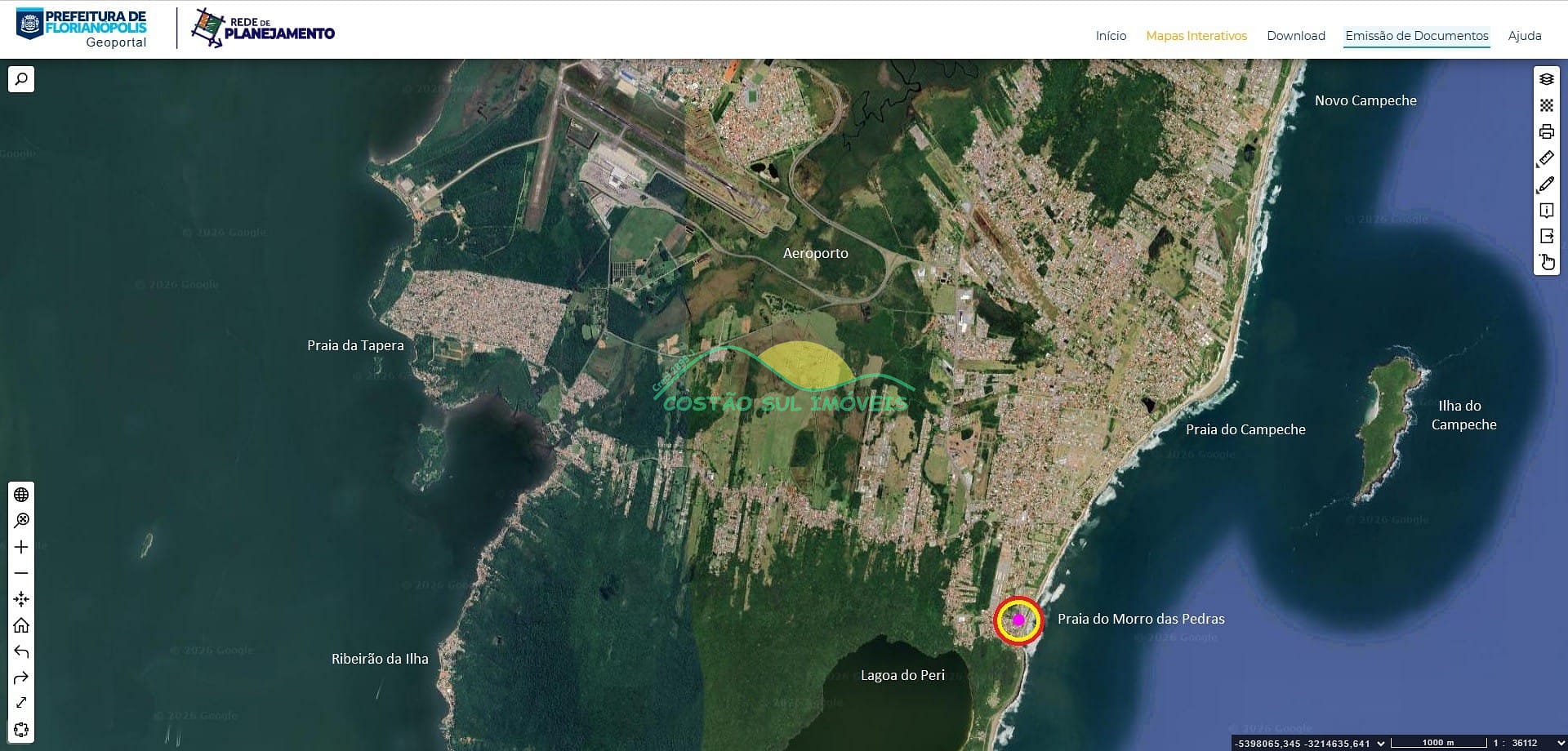Go back to previous map view
The height and width of the screenshot is (751, 1568).
tap(21, 651)
